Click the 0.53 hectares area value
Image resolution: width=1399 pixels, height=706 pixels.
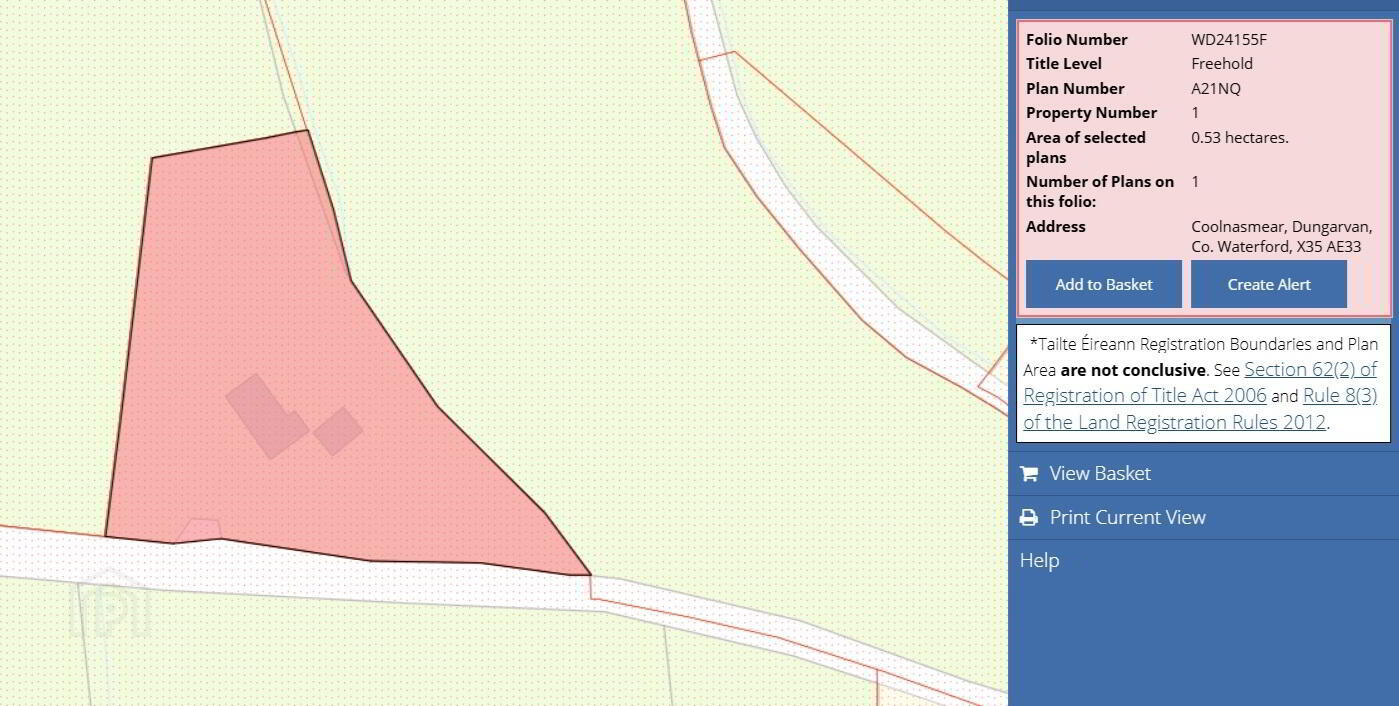tap(1240, 137)
